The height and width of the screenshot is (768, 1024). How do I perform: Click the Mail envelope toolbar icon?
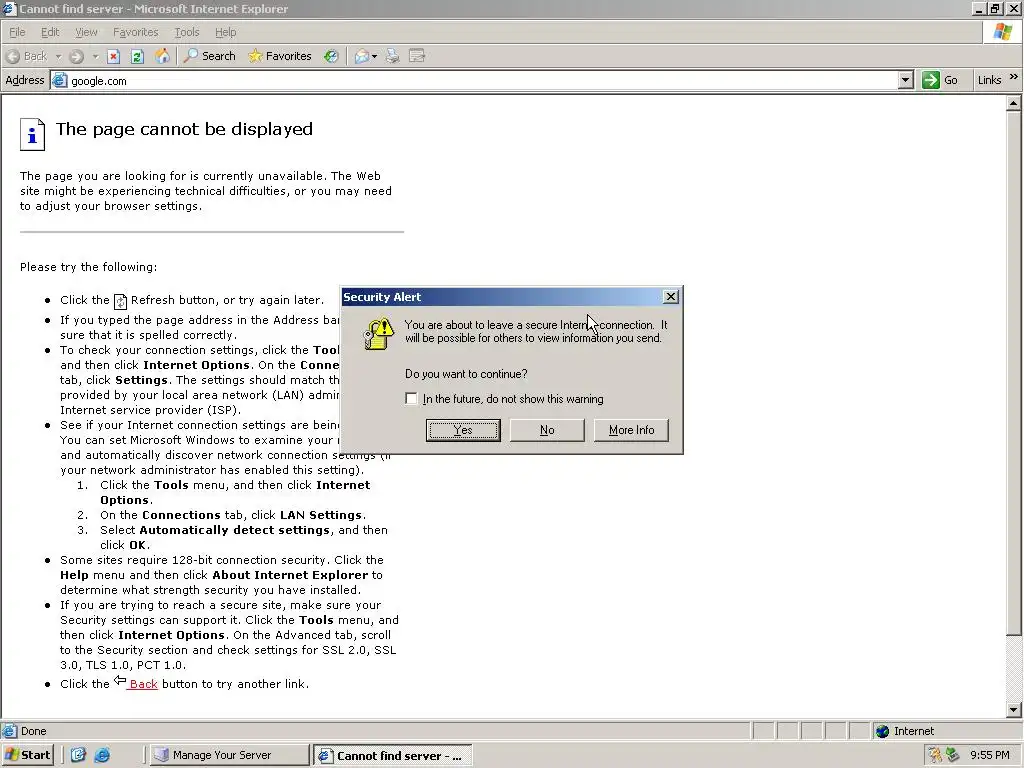coord(361,56)
